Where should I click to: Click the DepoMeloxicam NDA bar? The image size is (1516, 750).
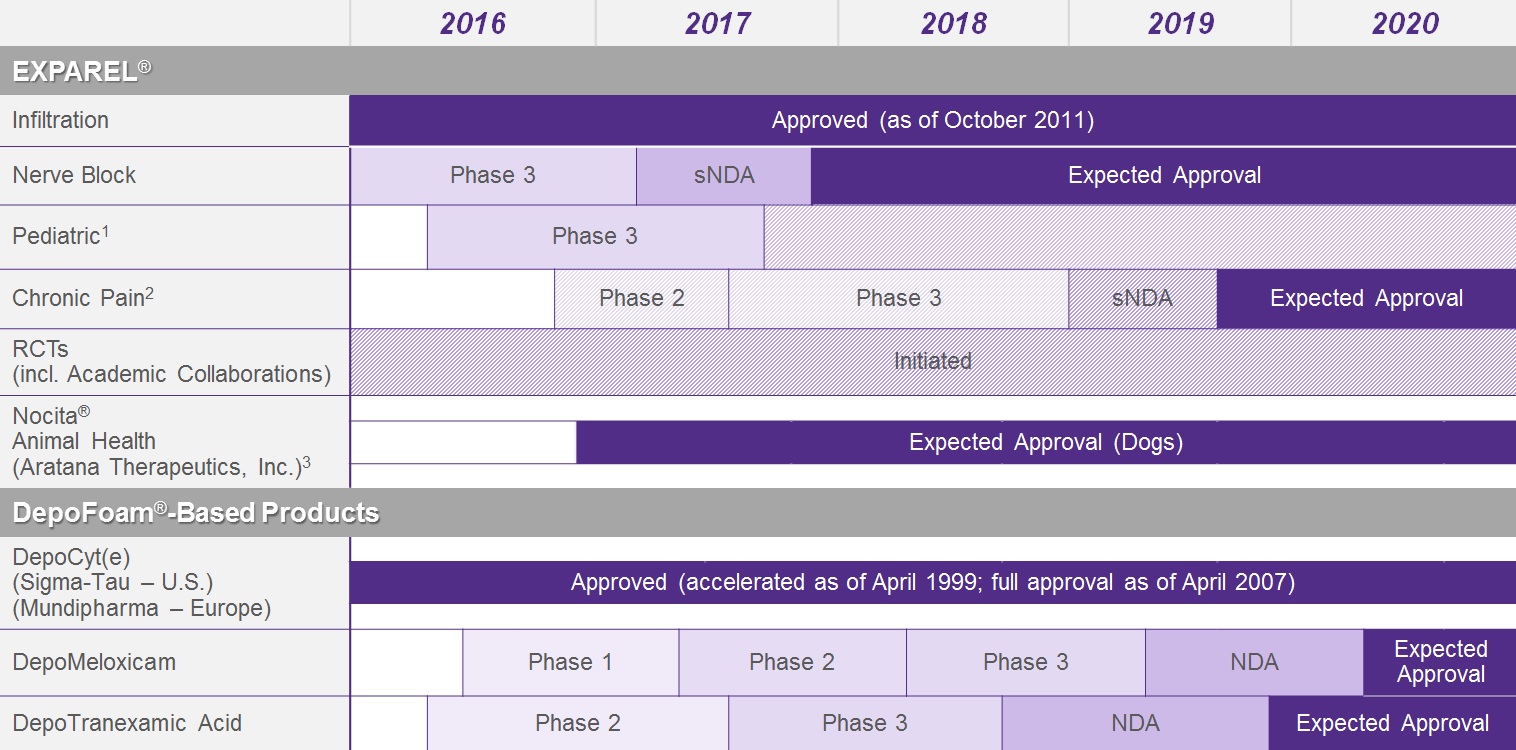tap(1254, 662)
